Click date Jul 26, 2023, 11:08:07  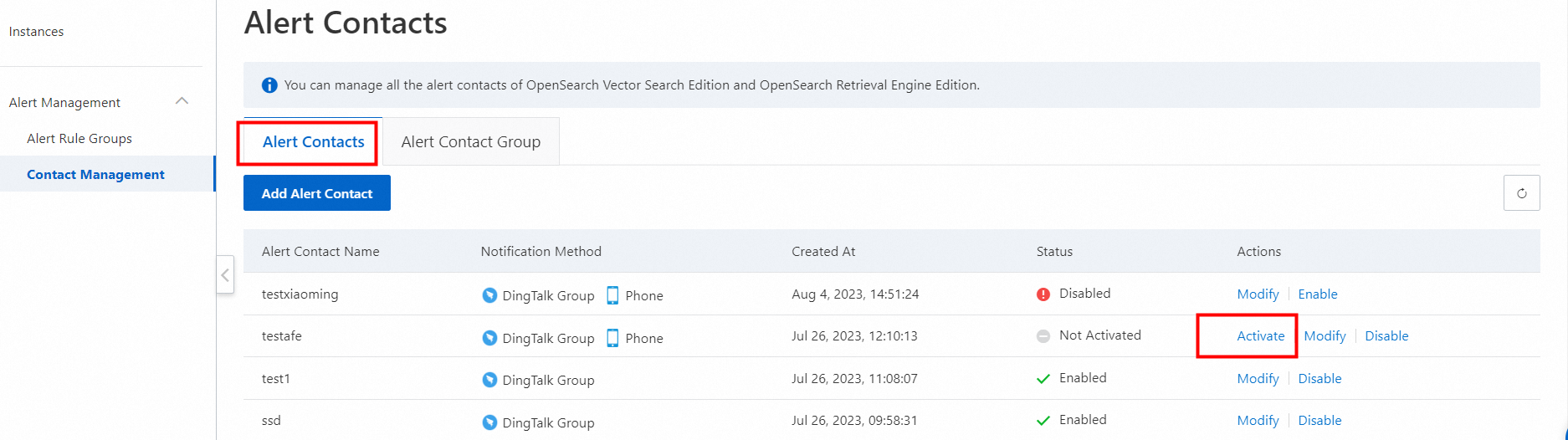[854, 379]
